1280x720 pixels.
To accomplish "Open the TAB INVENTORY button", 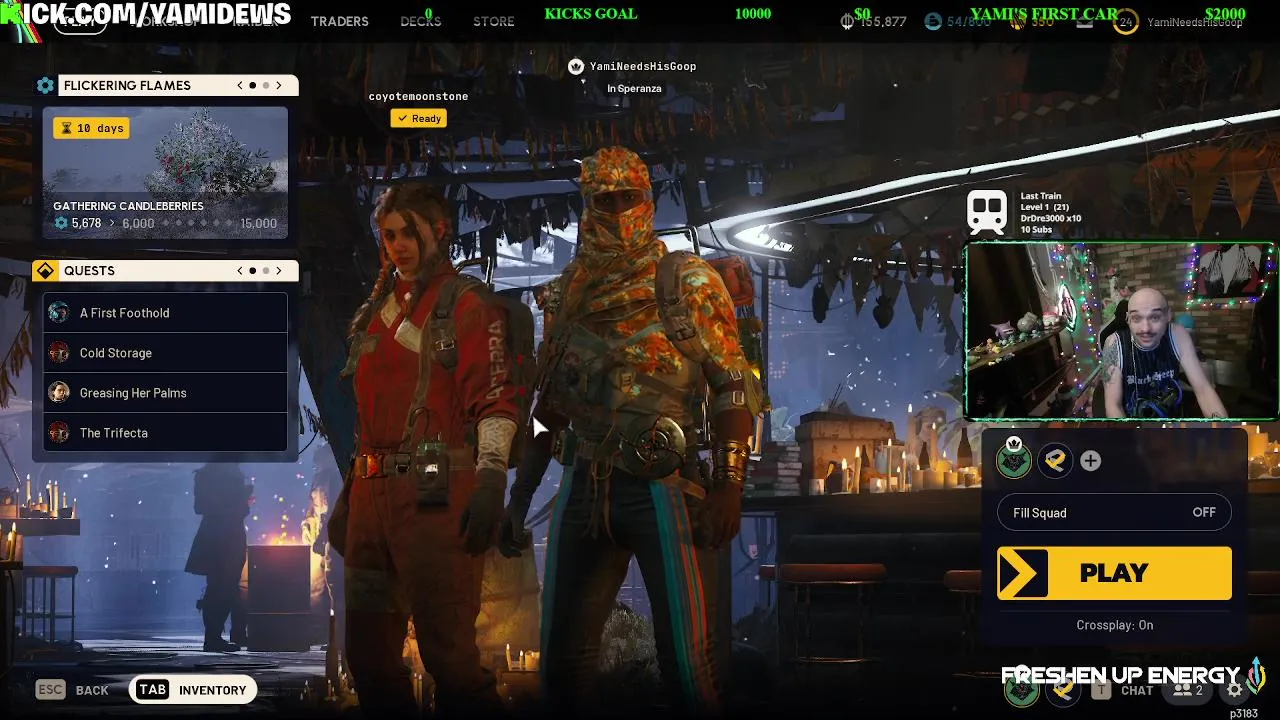I will 194,690.
